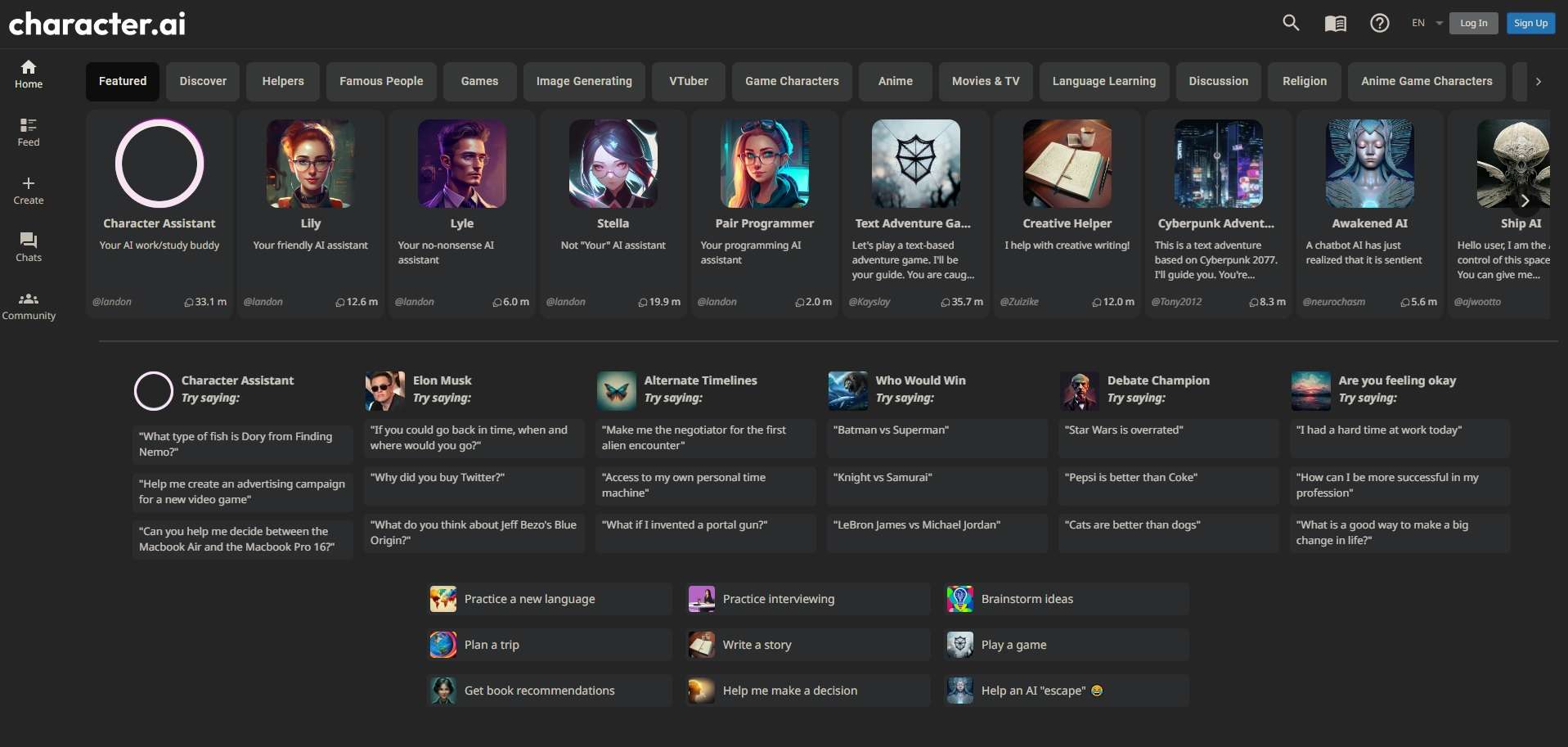Click the Brainstorm ideas icon
This screenshot has width=1568, height=747.
[x=960, y=599]
